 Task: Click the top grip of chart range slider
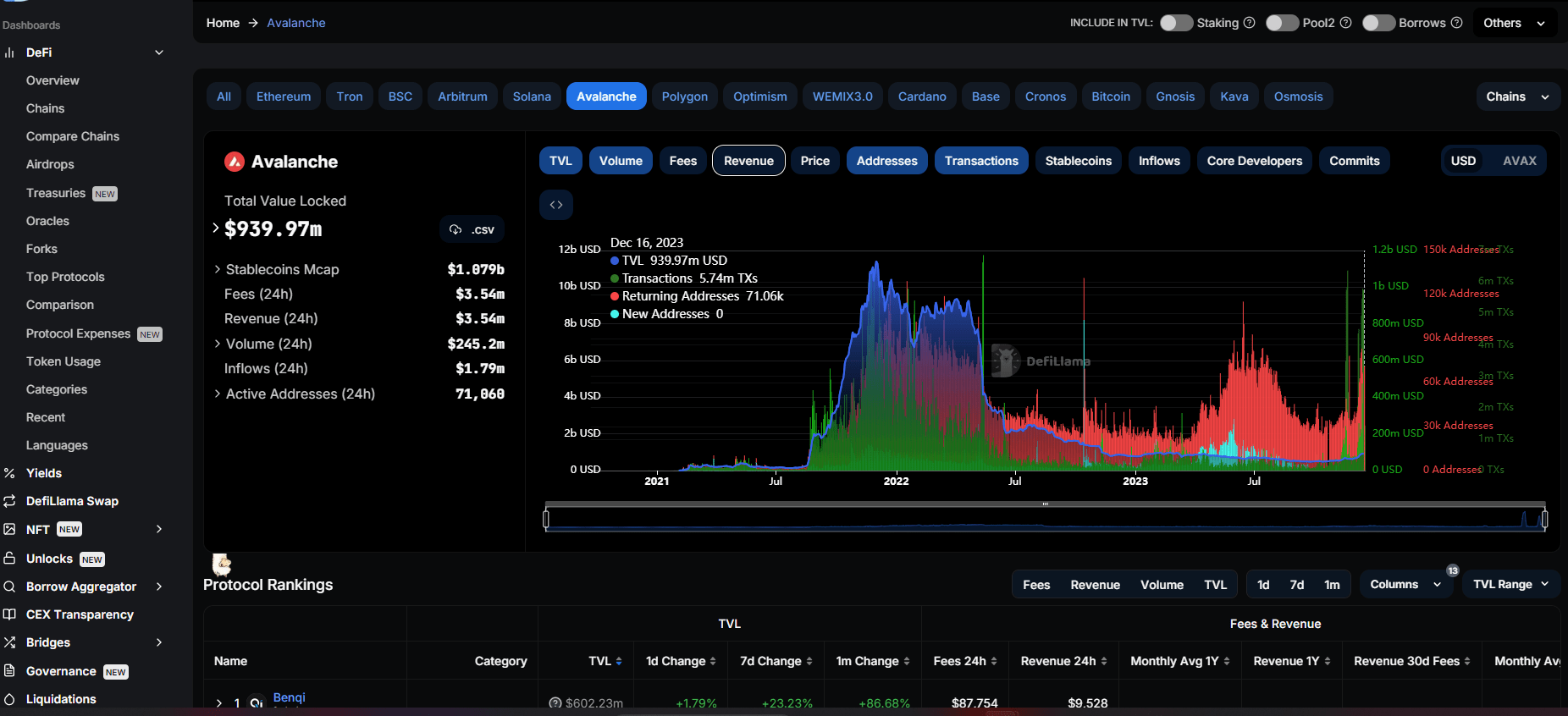point(1046,504)
